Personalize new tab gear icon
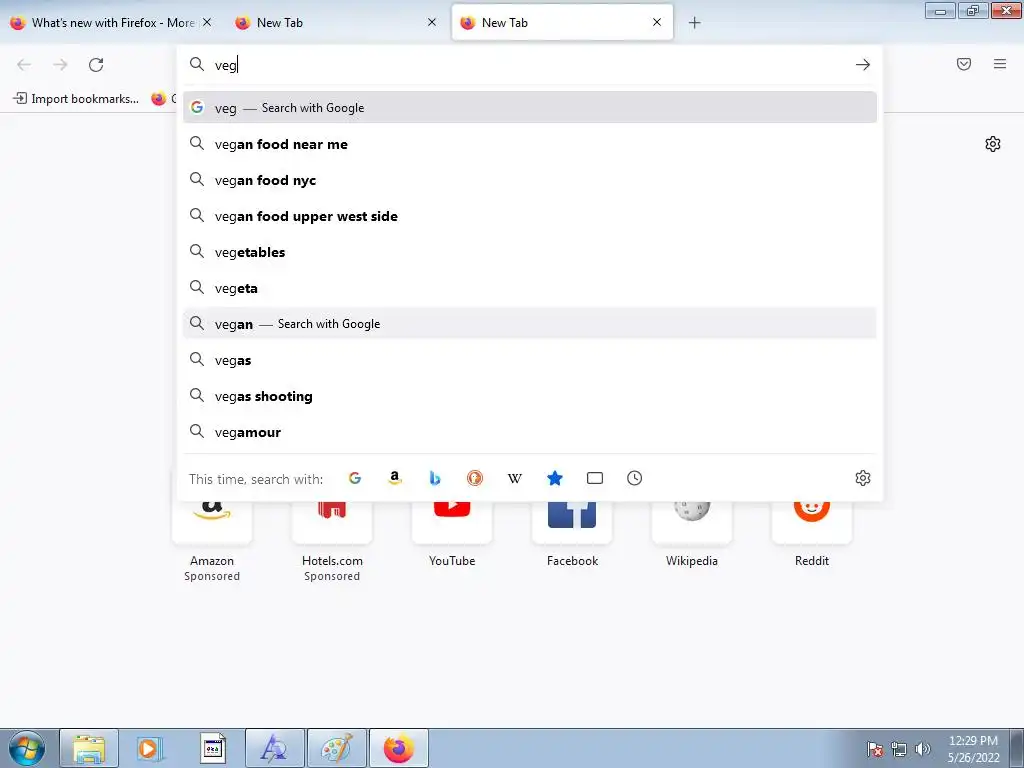The height and width of the screenshot is (768, 1024). 993,144
